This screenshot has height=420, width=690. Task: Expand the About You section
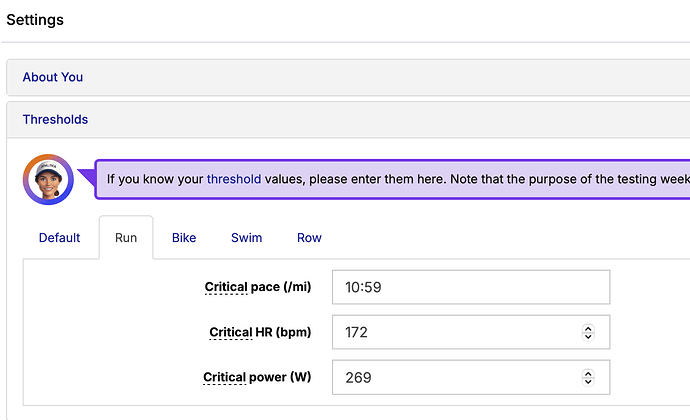point(53,77)
